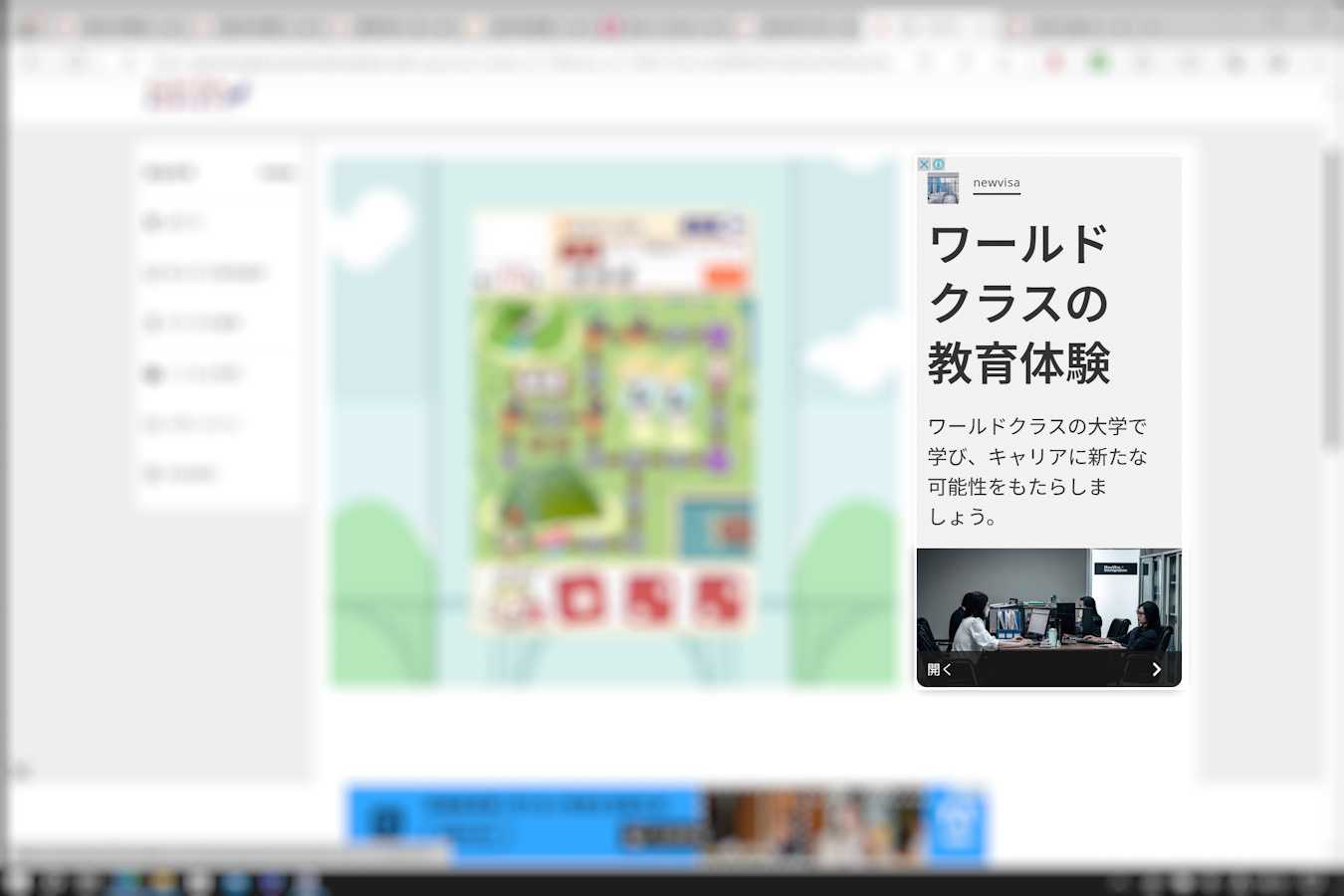Click the green extension icon in browser toolbar
This screenshot has width=1344, height=896.
tap(1099, 63)
